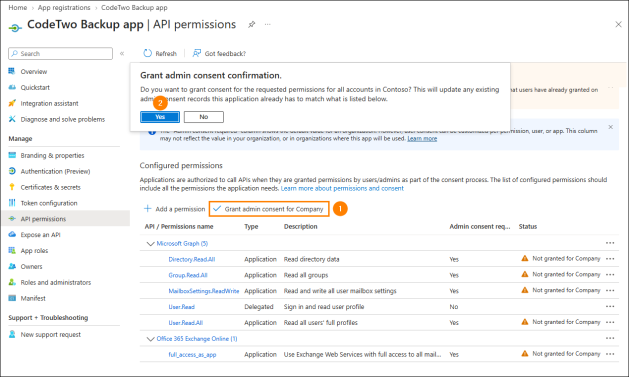
Task: Click the Integration assistant rocket icon
Action: coord(12,103)
